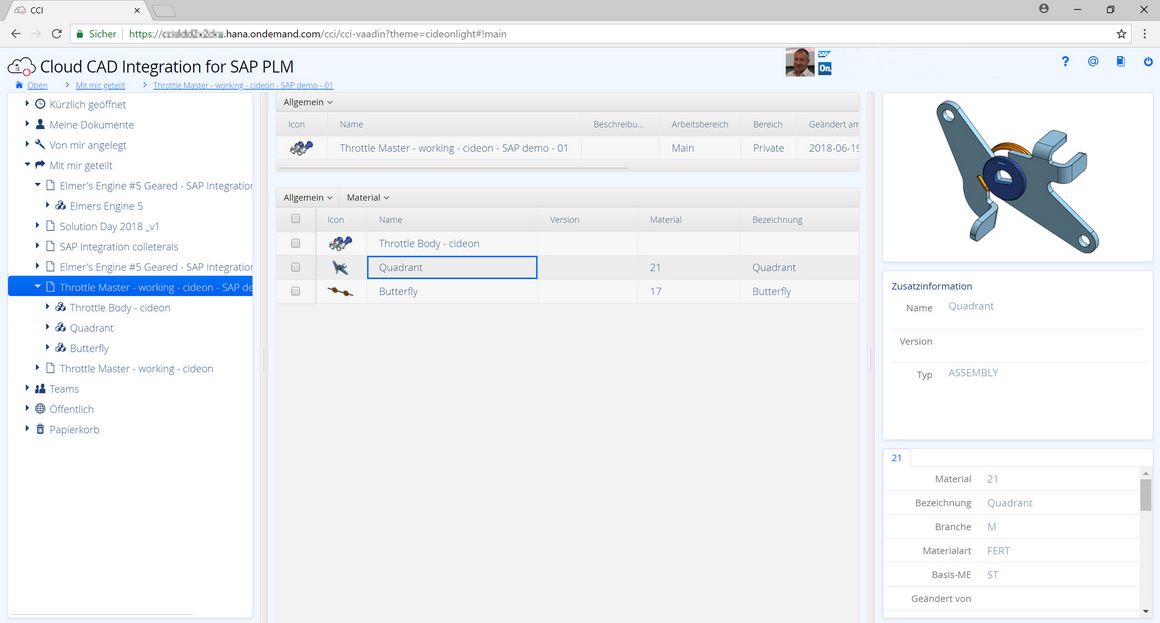The width and height of the screenshot is (1160, 623).
Task: Select Throttle Master - working - cideon tree item
Action: click(136, 368)
